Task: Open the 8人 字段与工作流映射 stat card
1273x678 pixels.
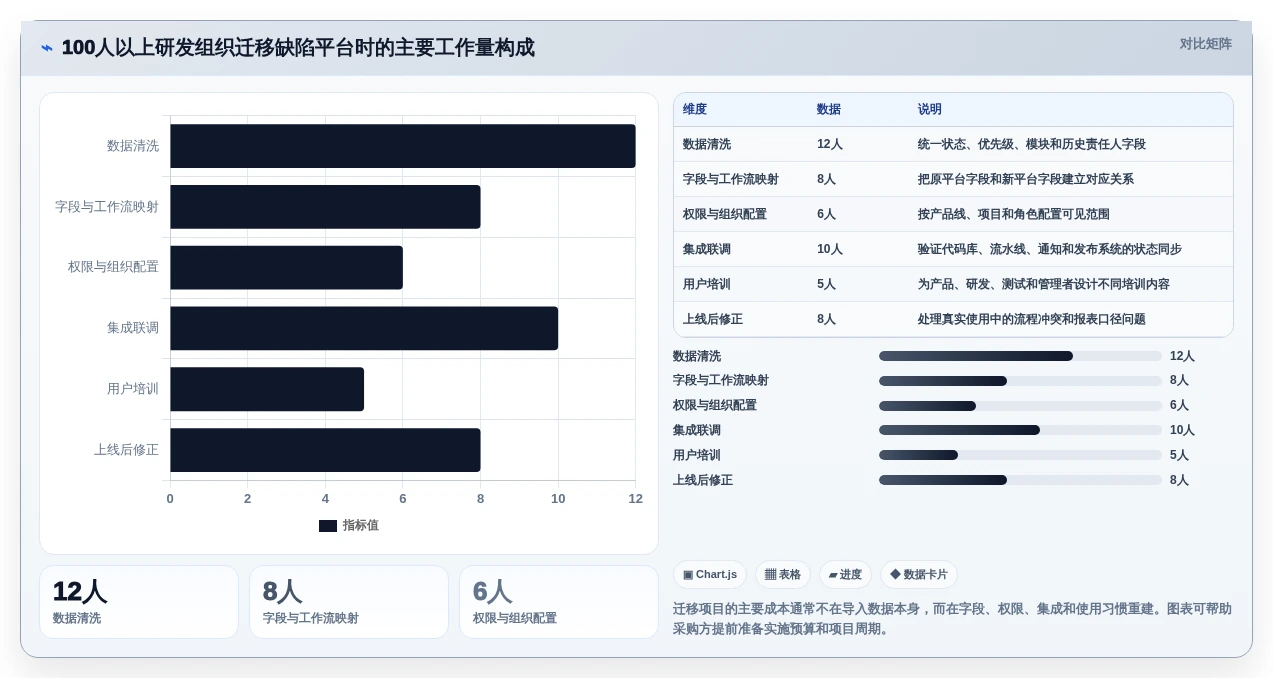Action: coord(349,602)
